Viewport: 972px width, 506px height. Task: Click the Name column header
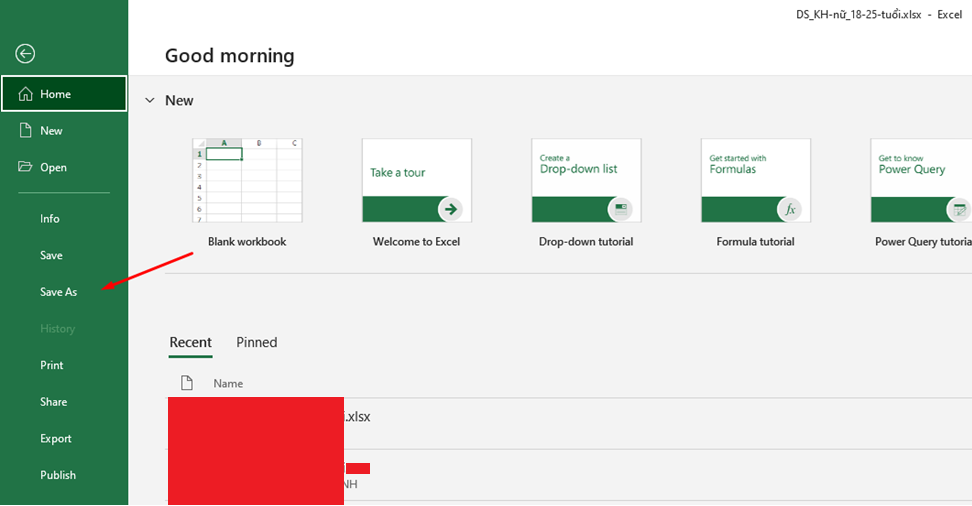228,383
